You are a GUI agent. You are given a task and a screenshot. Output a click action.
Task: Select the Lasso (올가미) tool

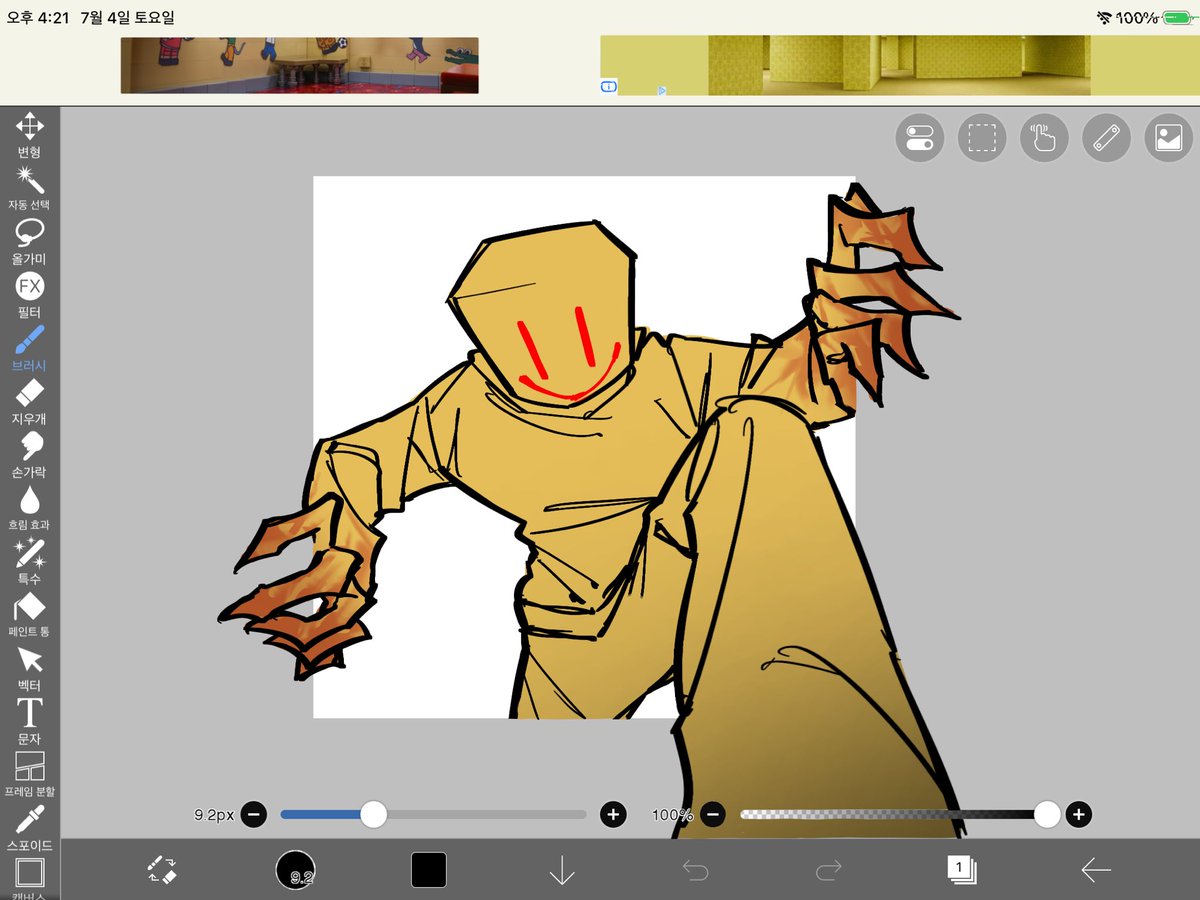30,242
